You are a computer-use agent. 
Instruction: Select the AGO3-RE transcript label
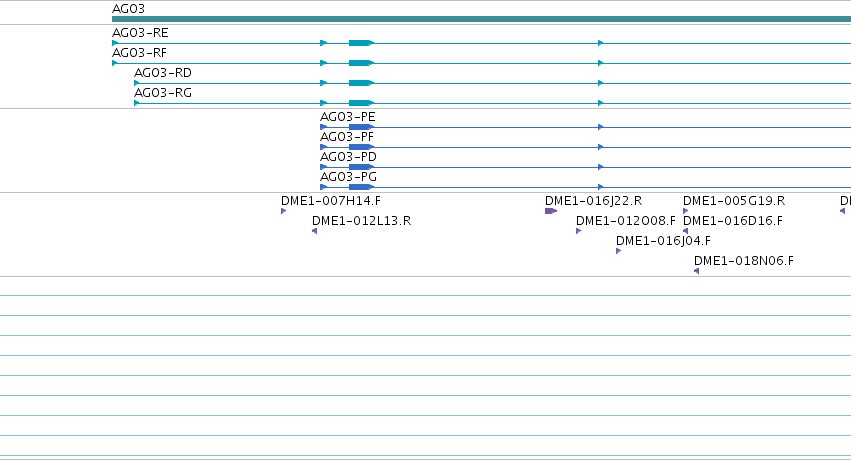140,33
